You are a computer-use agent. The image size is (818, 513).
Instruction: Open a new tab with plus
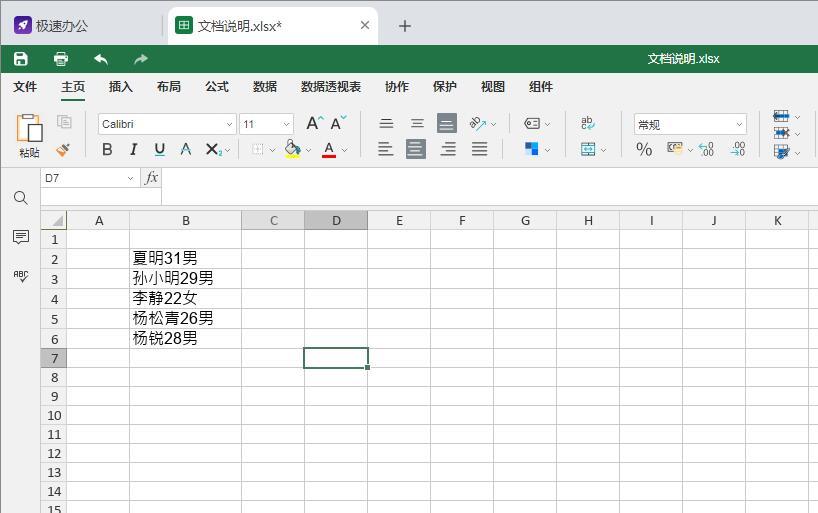404,26
